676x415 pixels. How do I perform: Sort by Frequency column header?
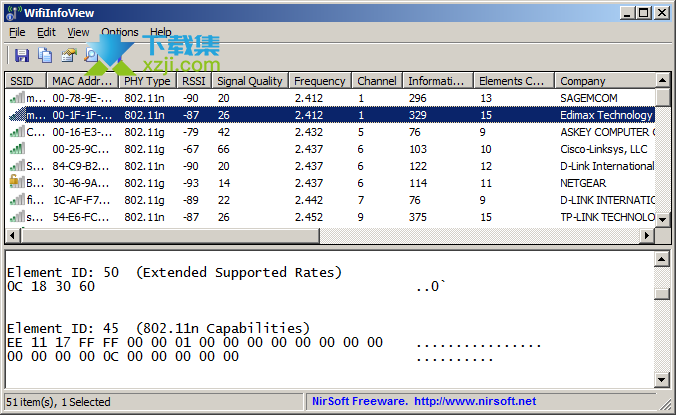coord(320,81)
